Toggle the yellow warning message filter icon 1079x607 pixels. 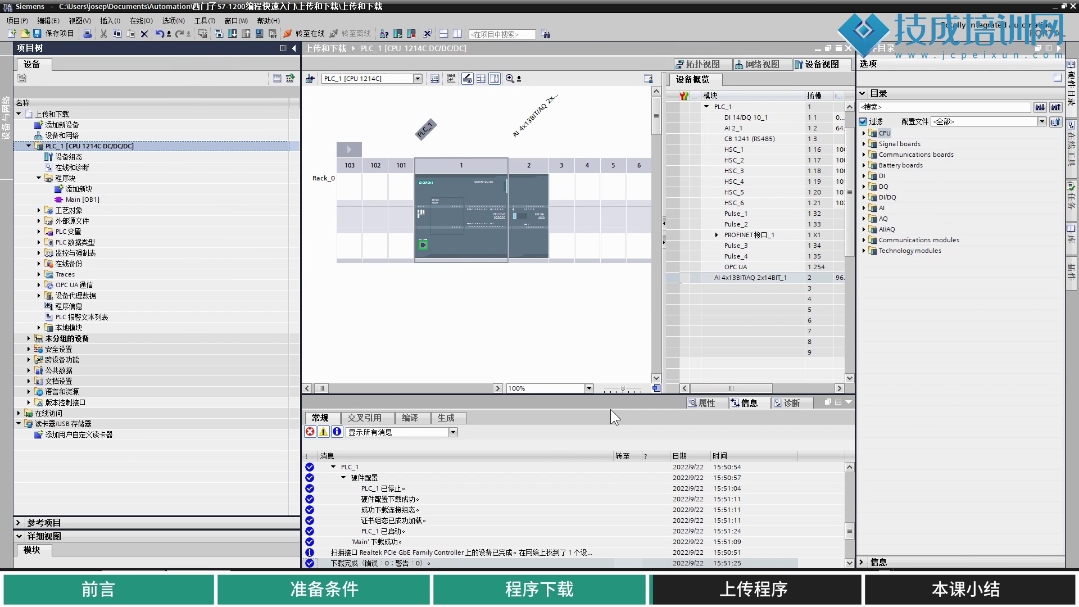coord(323,432)
